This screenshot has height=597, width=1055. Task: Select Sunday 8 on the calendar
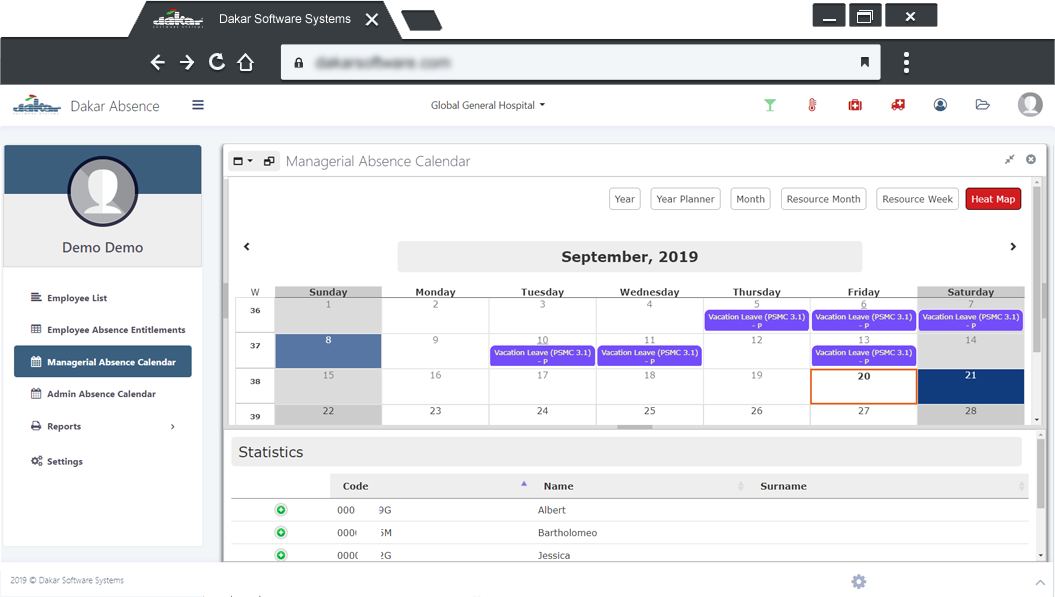328,351
